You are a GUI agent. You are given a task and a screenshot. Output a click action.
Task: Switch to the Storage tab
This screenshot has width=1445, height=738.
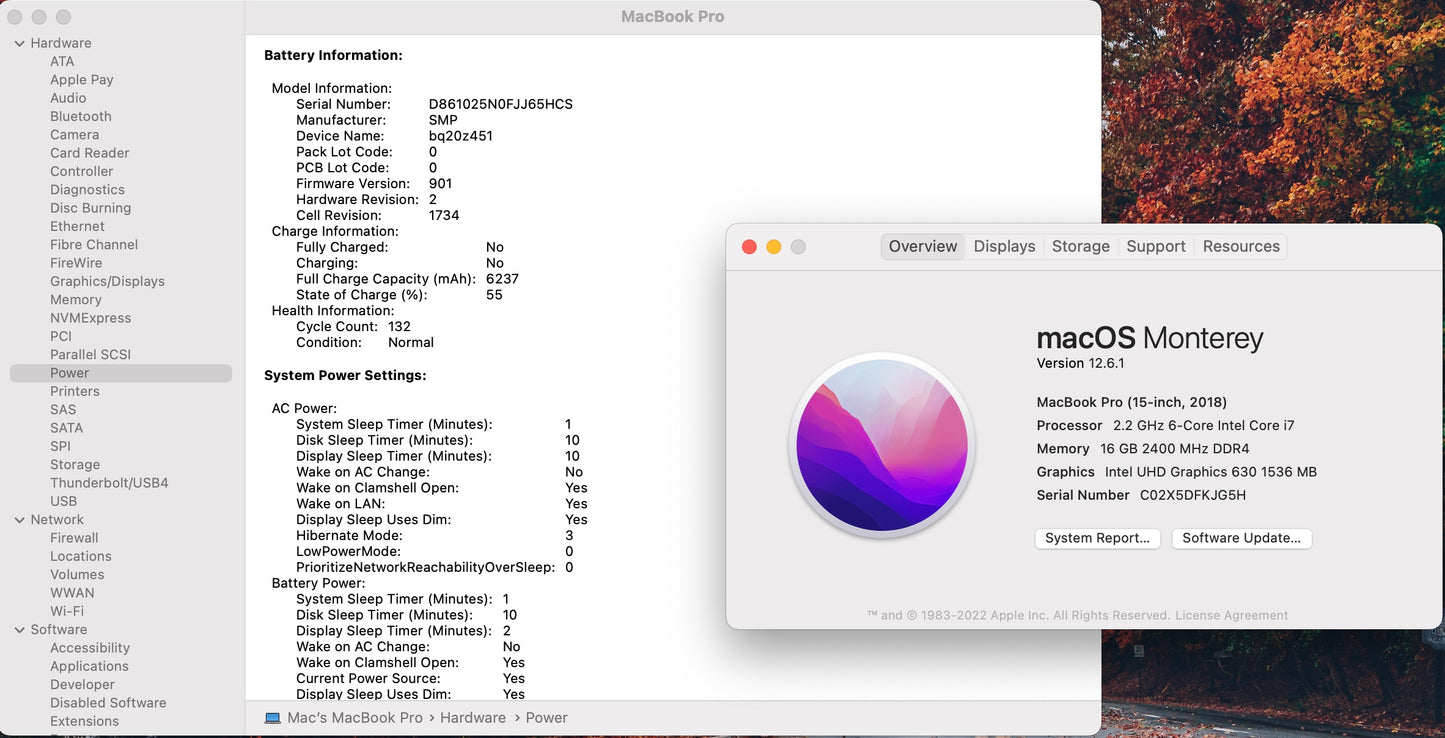click(x=1081, y=246)
